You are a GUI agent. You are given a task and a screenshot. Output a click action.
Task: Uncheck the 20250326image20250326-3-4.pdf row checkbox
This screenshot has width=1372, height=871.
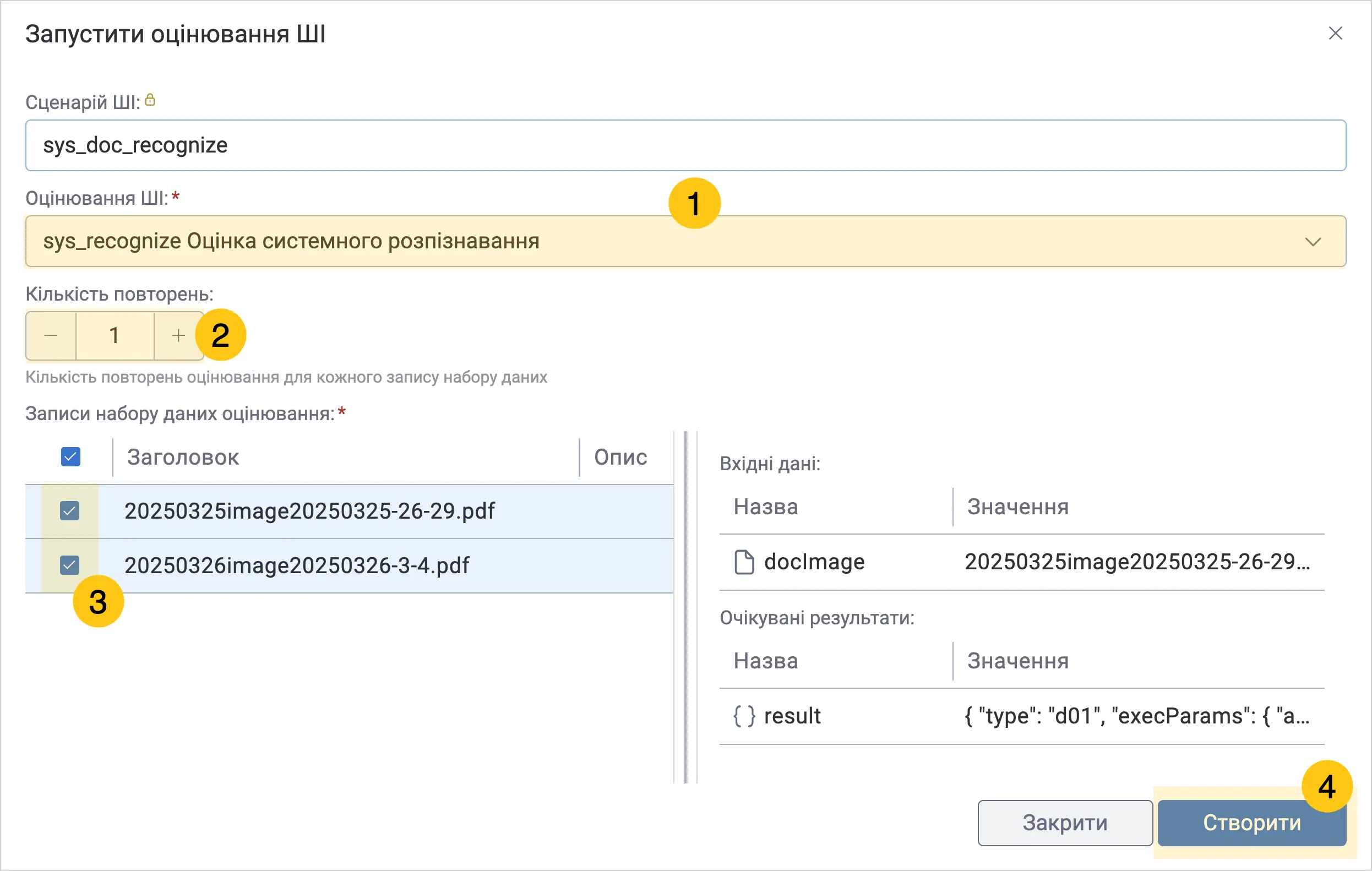(69, 565)
